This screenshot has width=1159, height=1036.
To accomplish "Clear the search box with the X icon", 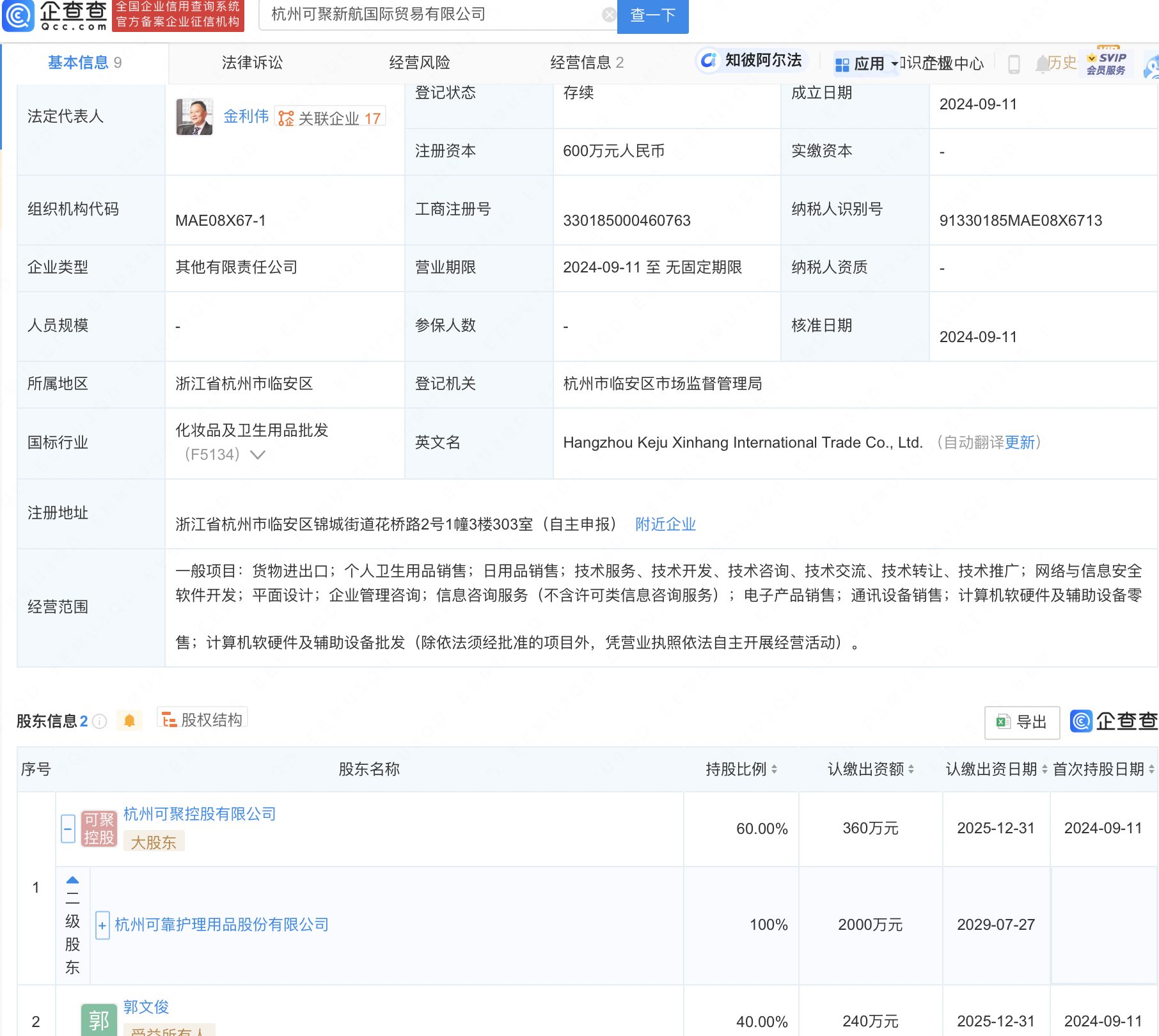I will coord(609,15).
